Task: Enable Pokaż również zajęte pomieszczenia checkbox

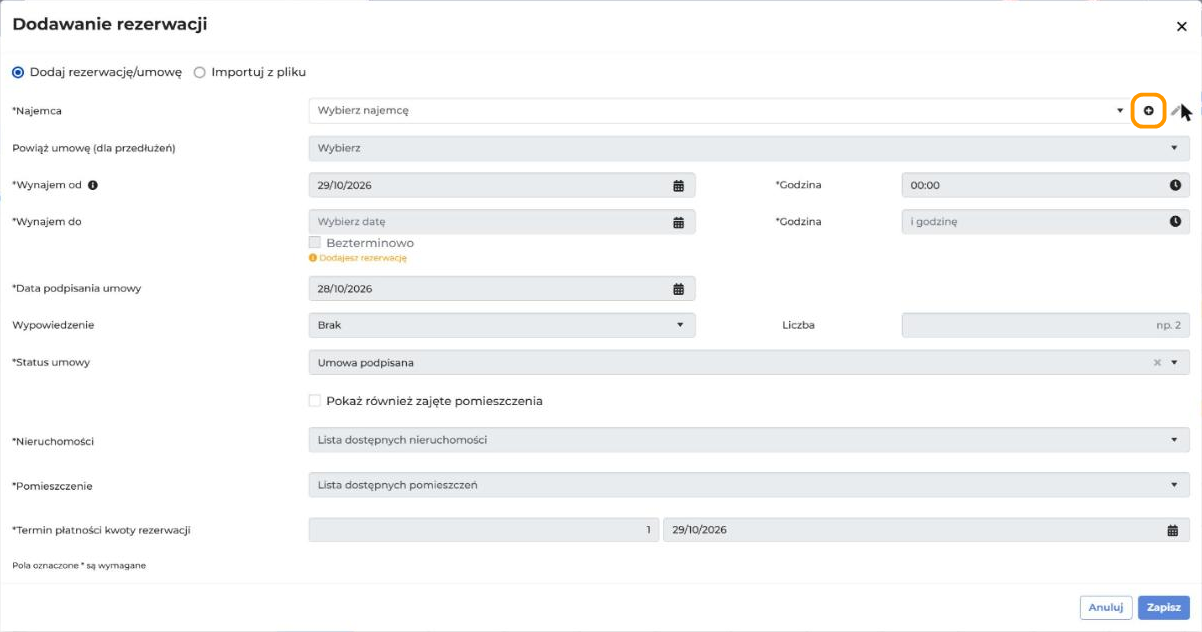Action: click(315, 401)
